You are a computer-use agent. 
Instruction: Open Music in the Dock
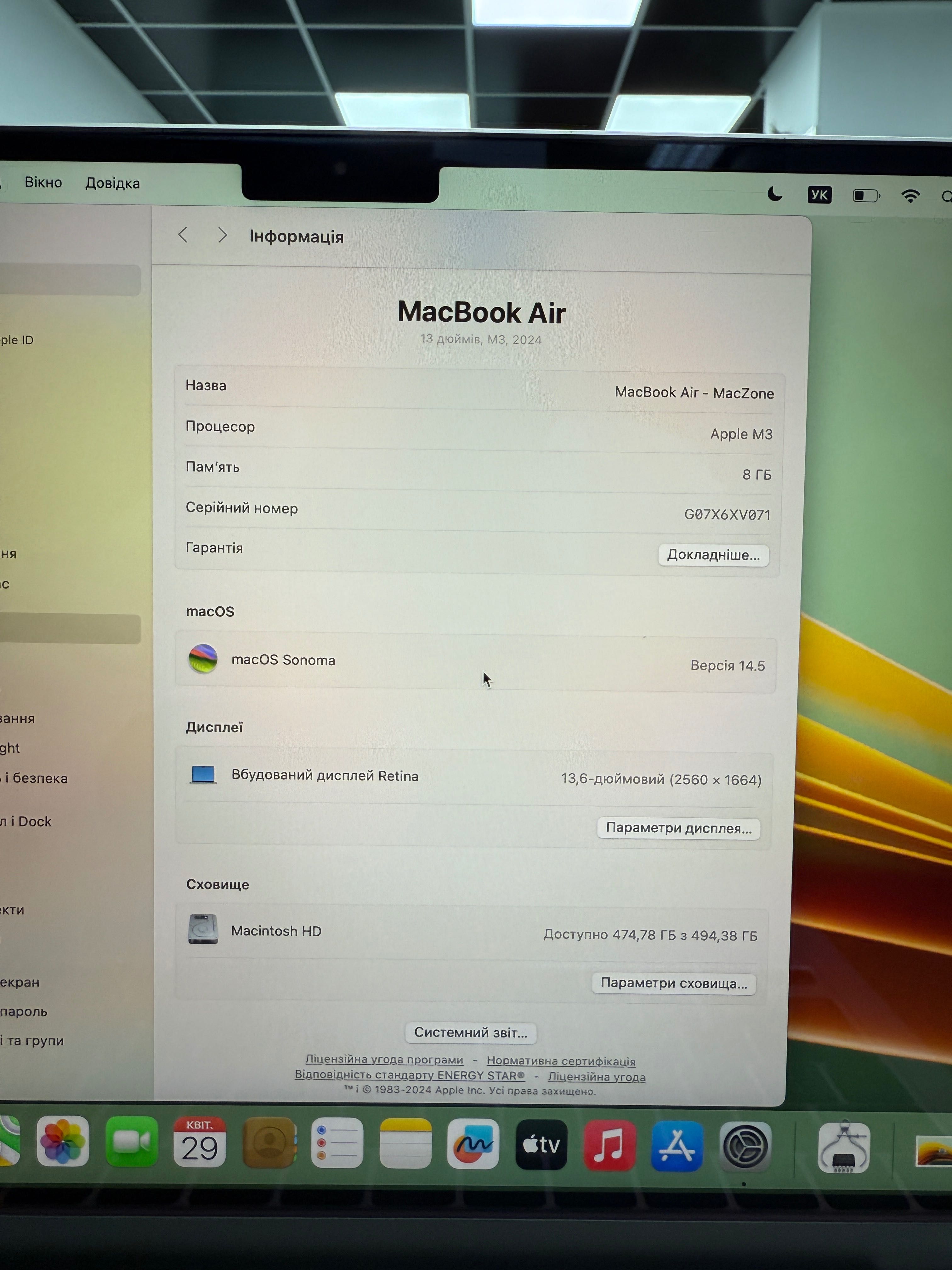tap(609, 1145)
